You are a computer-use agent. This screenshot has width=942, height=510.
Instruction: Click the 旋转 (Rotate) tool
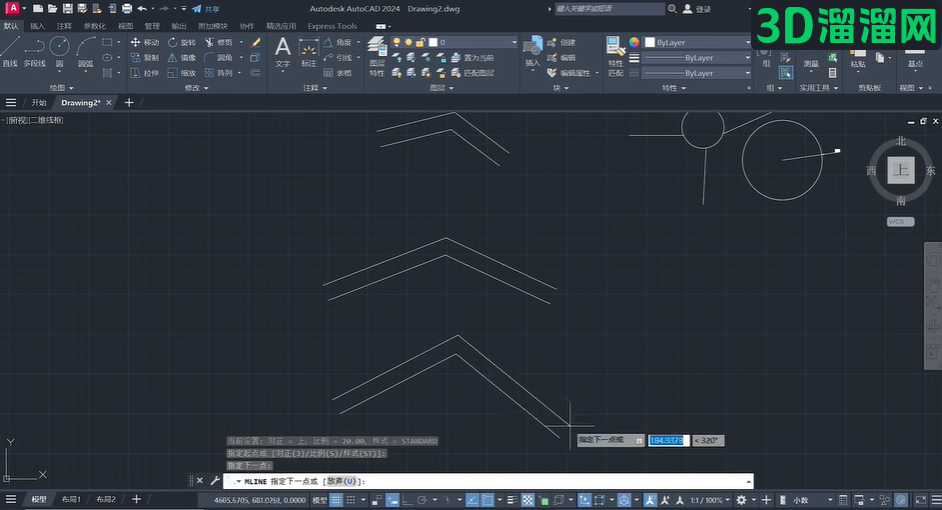182,42
